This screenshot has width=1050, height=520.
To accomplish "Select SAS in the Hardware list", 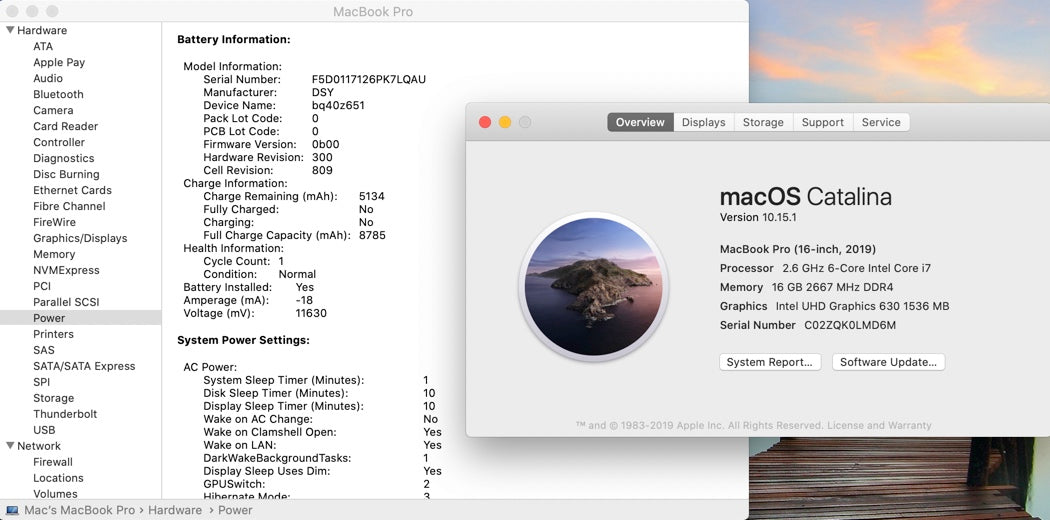I will 44,350.
